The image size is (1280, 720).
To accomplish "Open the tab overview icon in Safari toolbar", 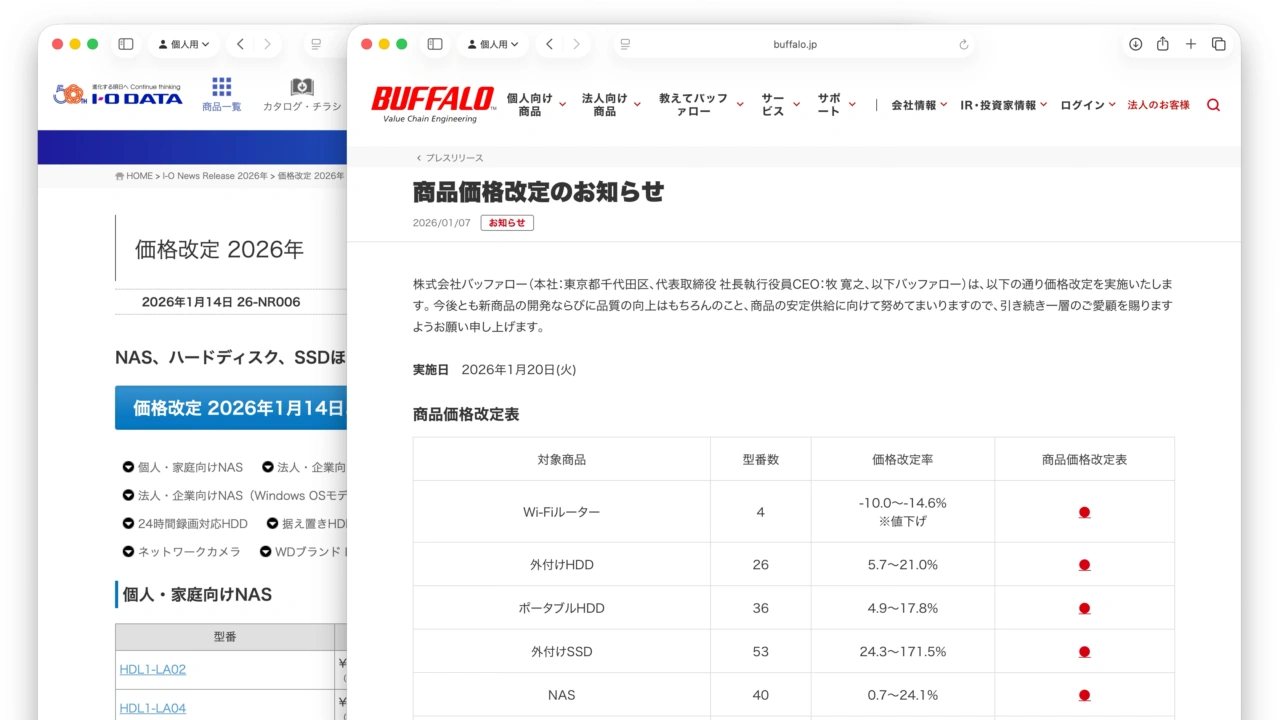I will 1218,44.
